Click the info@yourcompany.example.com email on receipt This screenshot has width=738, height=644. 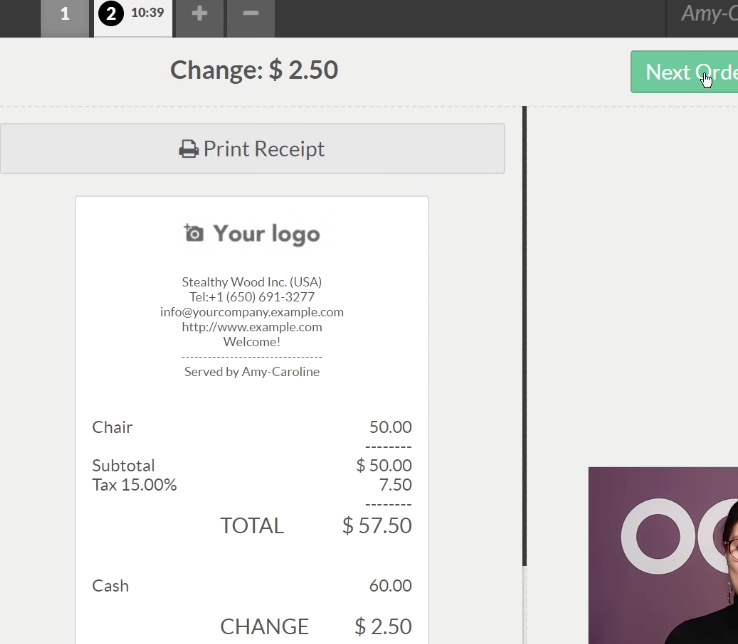coord(252,312)
